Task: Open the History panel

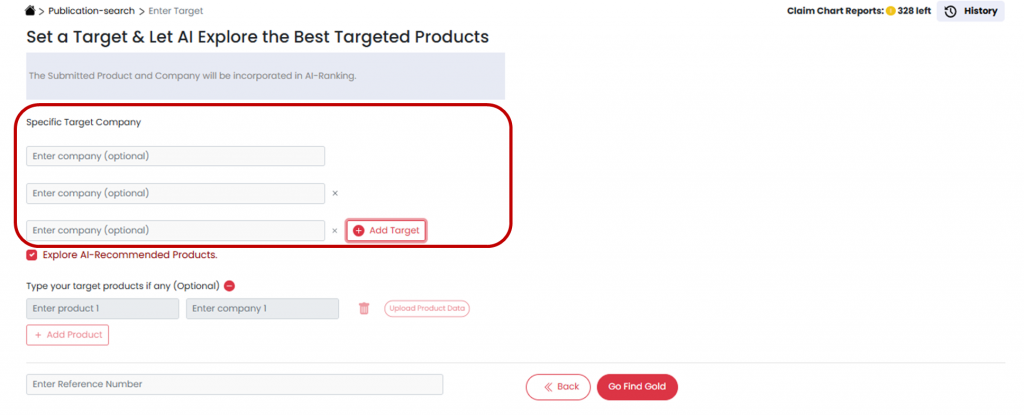Action: pos(970,11)
